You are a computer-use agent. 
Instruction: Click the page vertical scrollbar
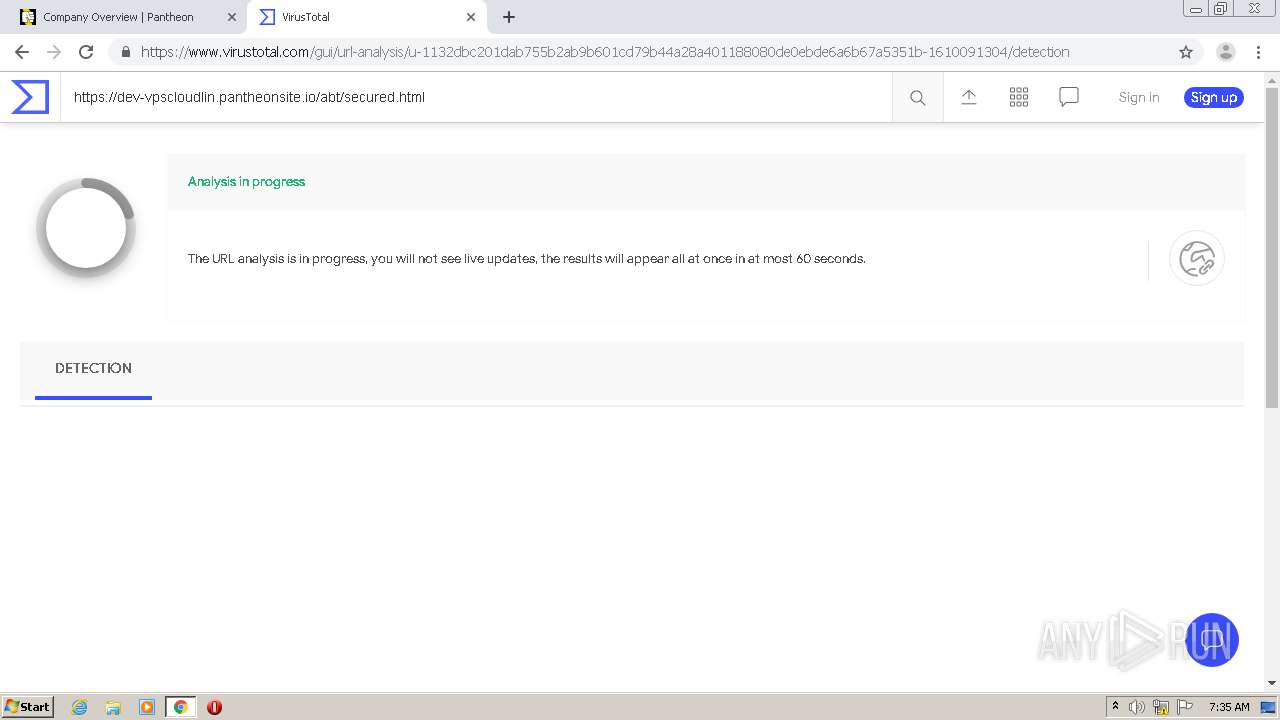click(x=1272, y=247)
